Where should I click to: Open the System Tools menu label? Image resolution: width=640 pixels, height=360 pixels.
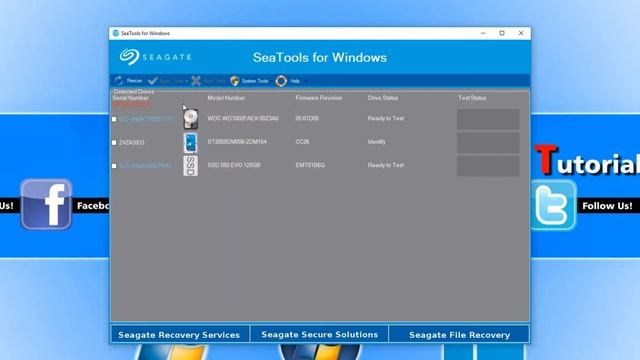click(x=255, y=81)
